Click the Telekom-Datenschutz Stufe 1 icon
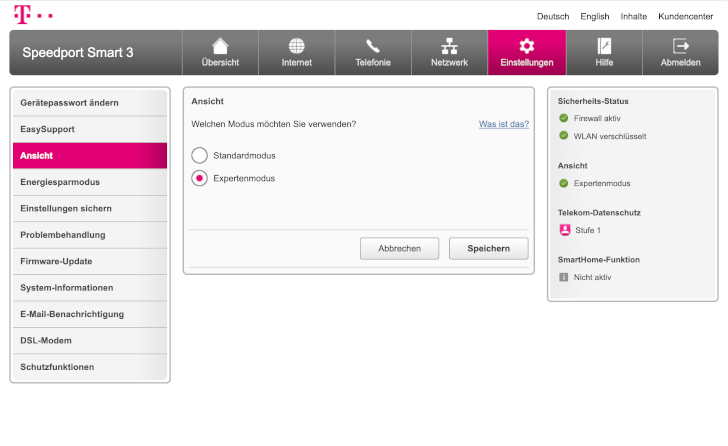Image resolution: width=728 pixels, height=446 pixels. (564, 230)
